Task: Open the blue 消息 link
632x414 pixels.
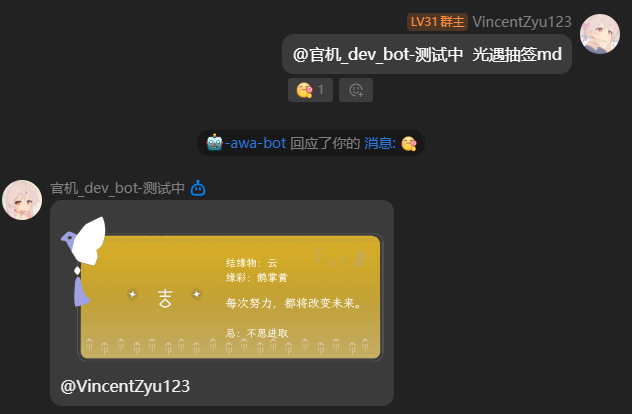Action: [x=380, y=143]
